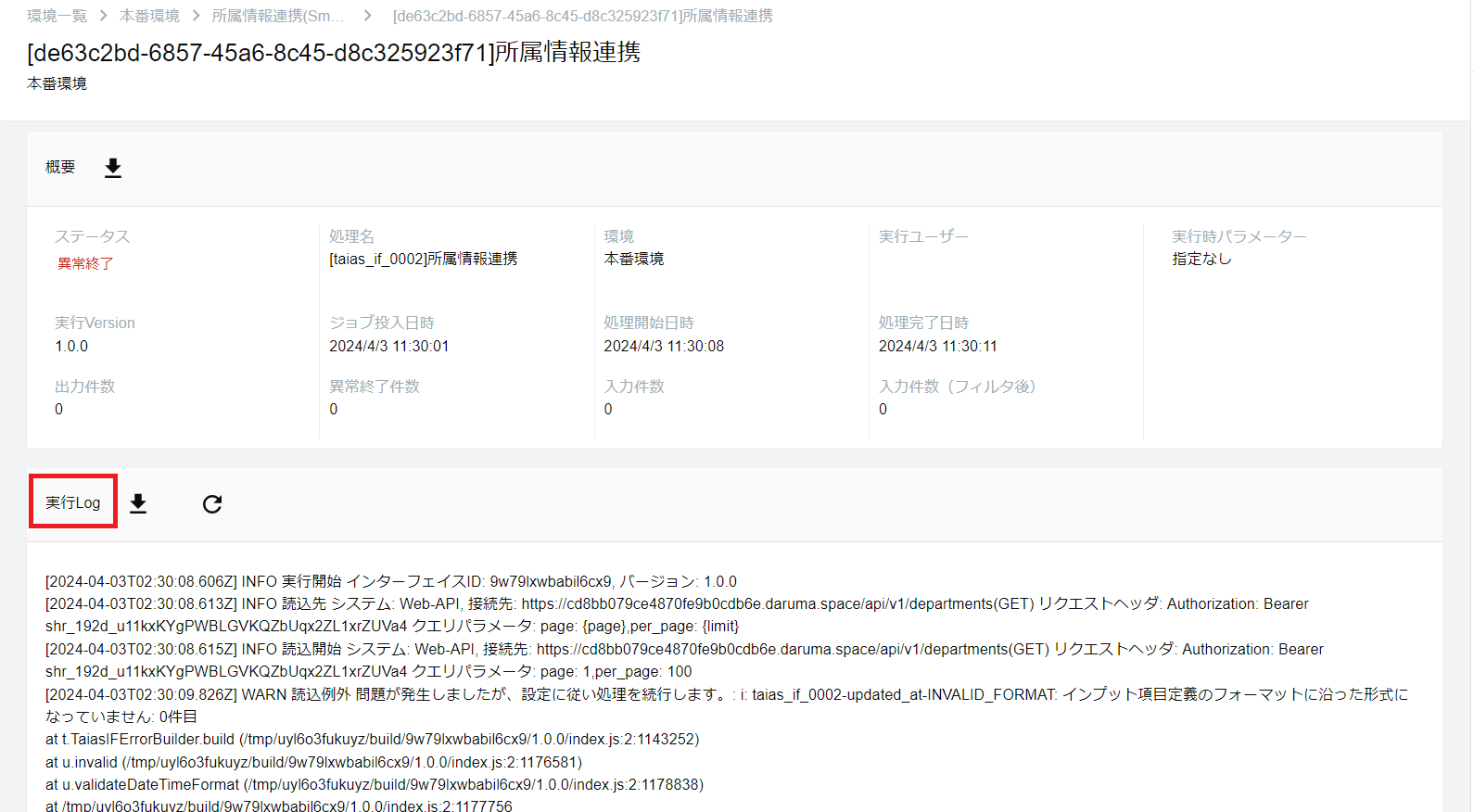Click the 実行Log section heading
Viewport: 1474px width, 812px height.
point(73,502)
